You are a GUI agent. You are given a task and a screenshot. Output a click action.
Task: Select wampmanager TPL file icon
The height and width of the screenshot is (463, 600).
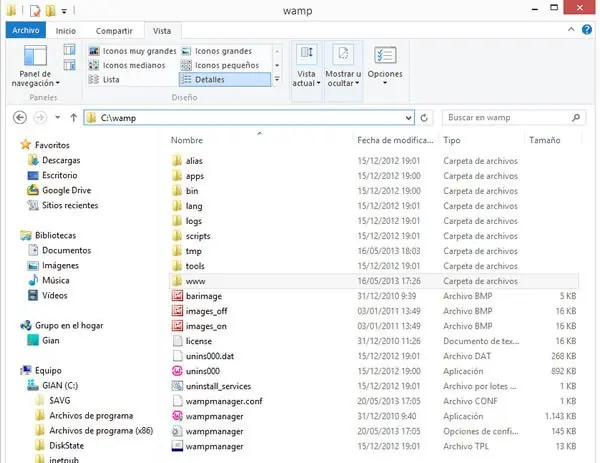[x=177, y=446]
